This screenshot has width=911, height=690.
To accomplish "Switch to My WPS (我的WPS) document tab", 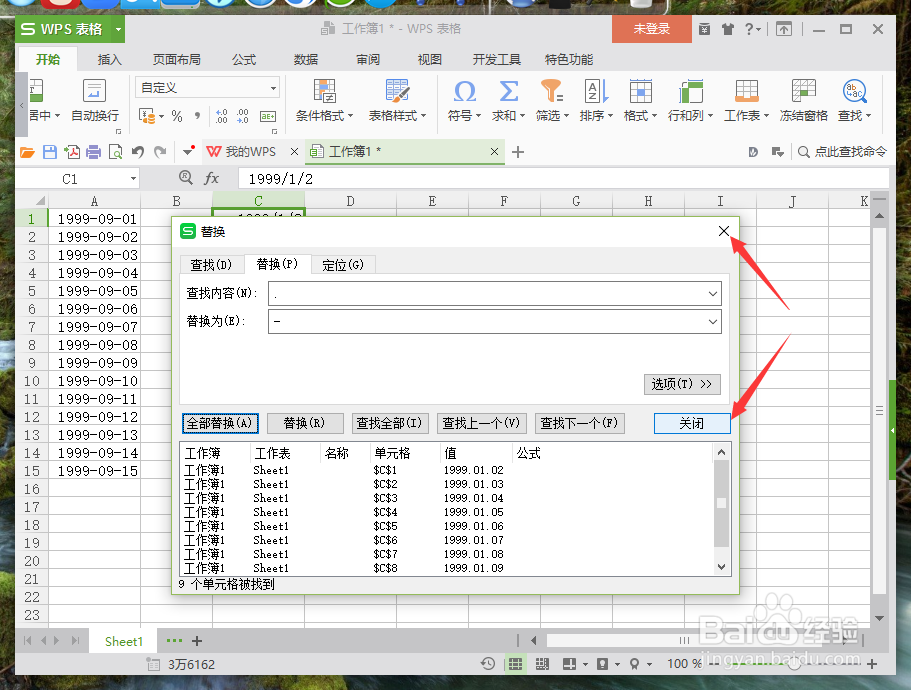I will tap(252, 152).
